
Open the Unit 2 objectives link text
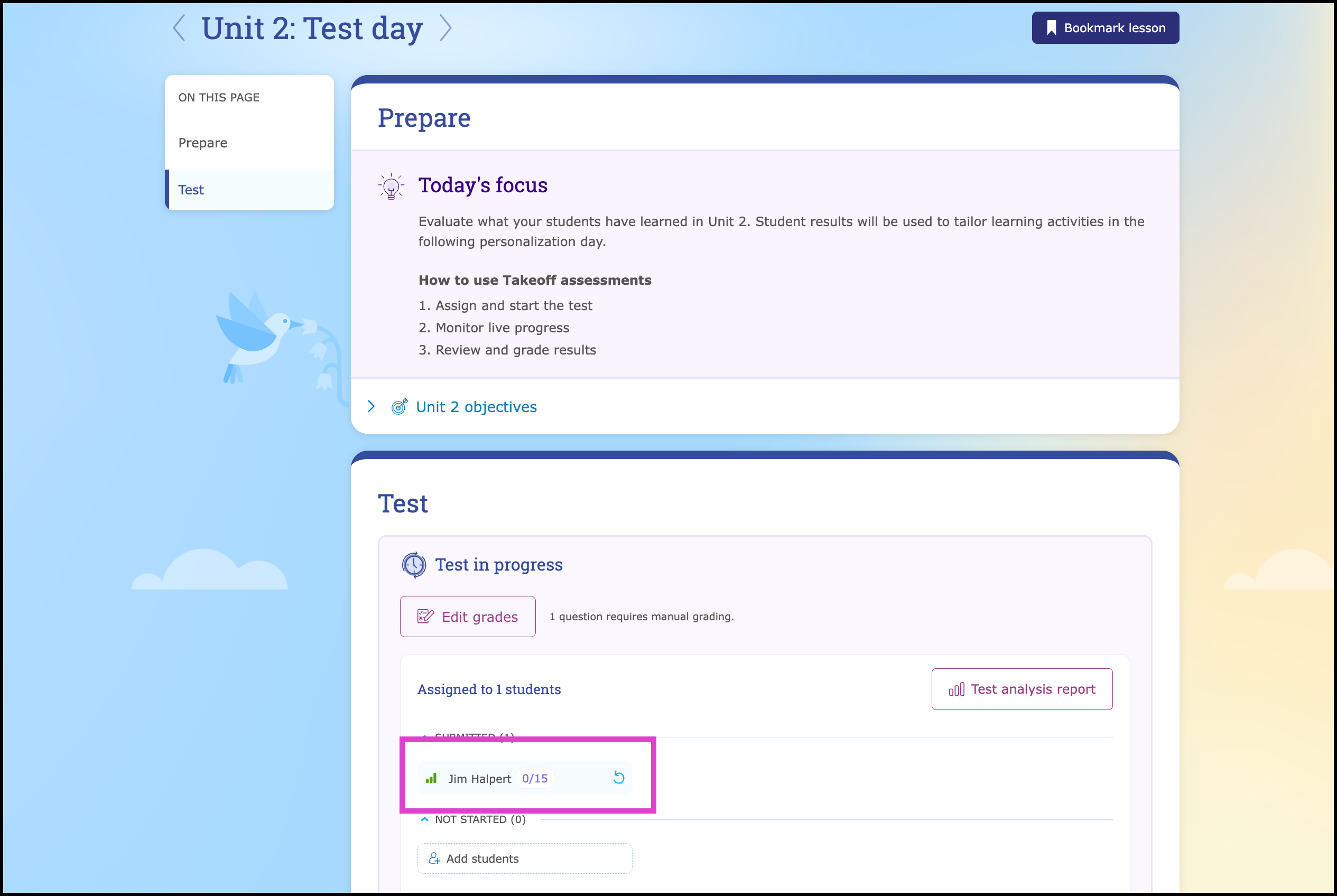point(476,407)
